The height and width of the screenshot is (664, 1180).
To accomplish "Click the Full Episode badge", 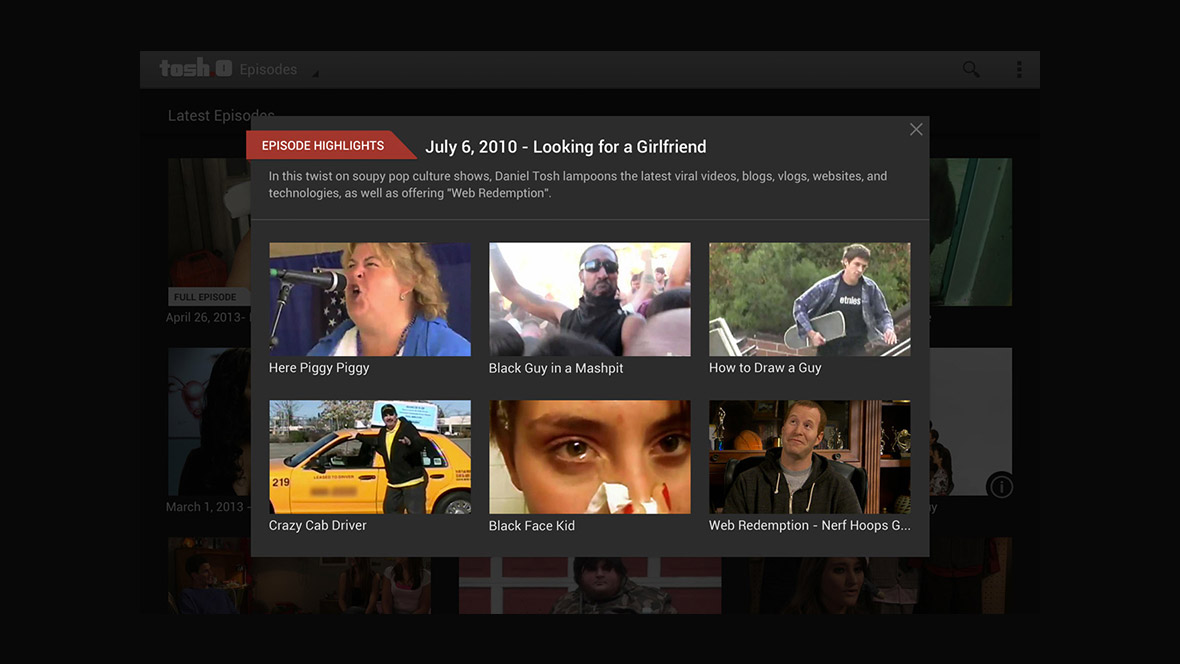I will tap(205, 297).
